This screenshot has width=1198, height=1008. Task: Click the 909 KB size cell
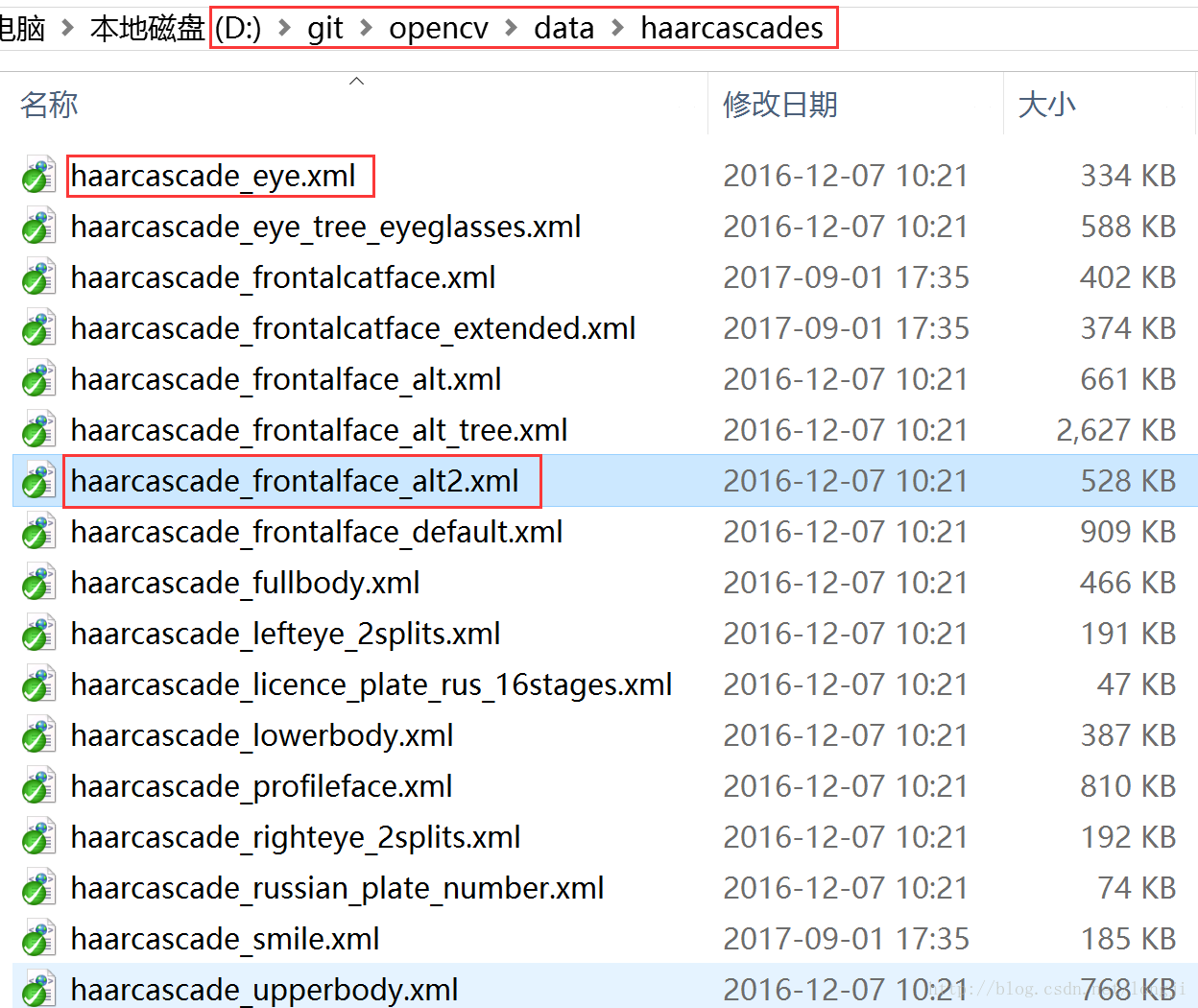point(1129,532)
